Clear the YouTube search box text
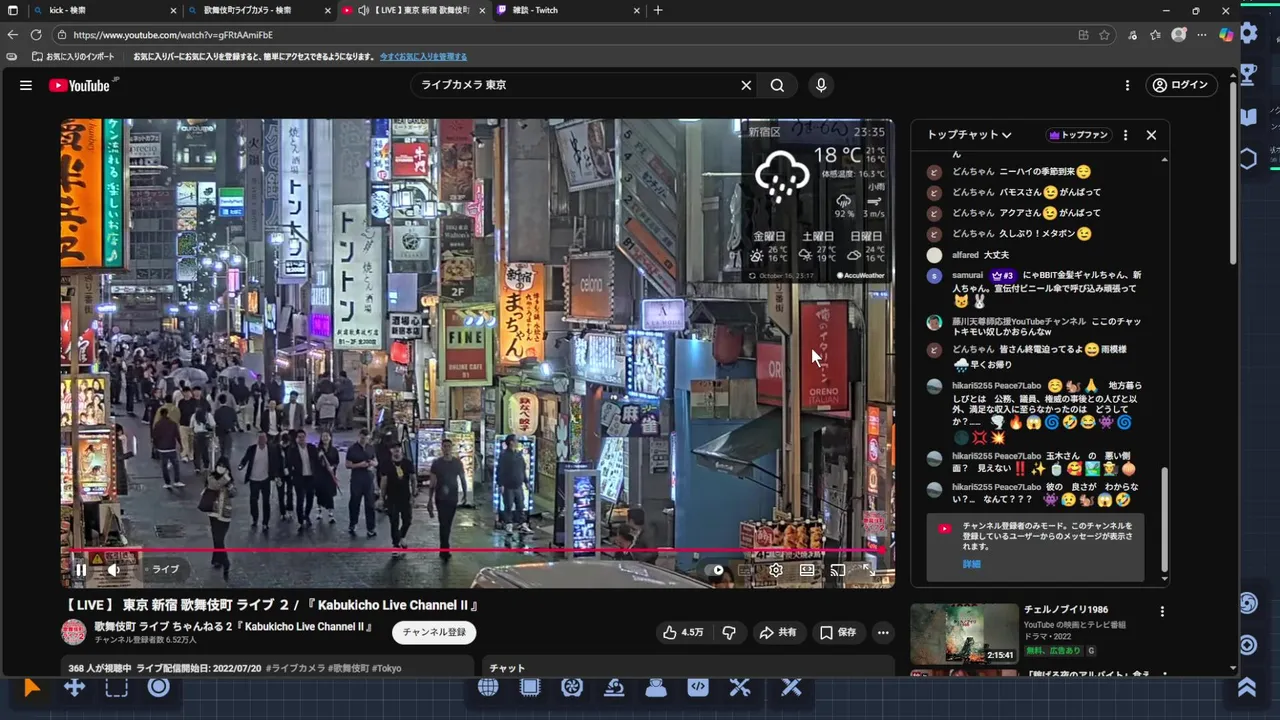1280x720 pixels. coord(745,85)
